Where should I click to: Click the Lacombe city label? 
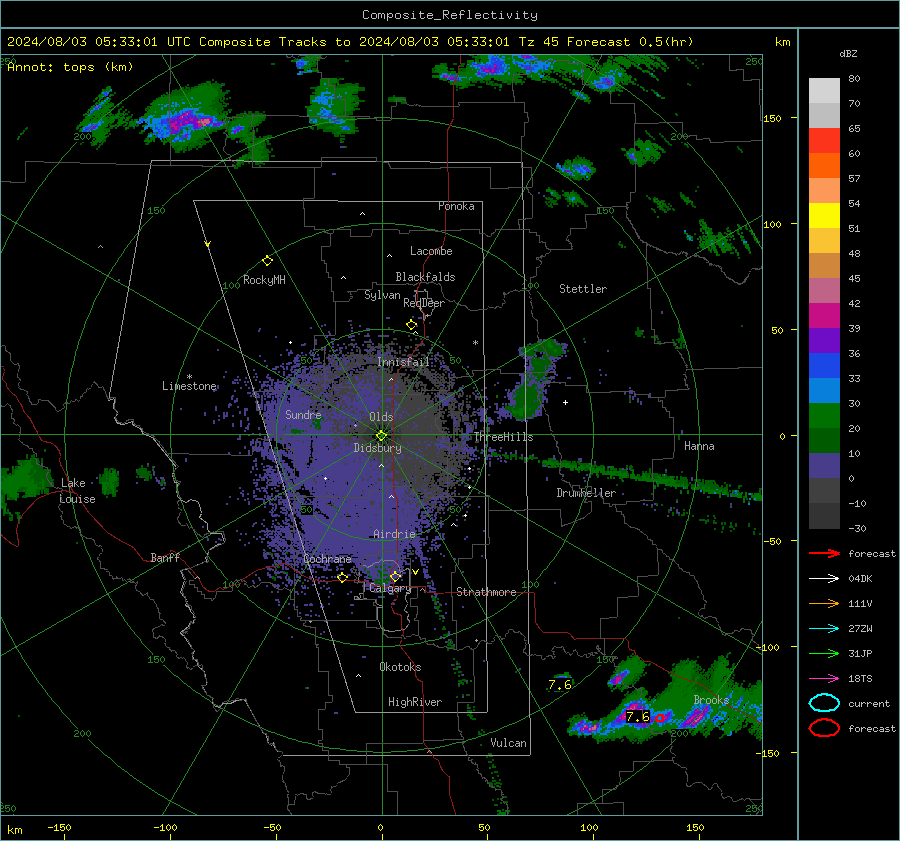(431, 251)
